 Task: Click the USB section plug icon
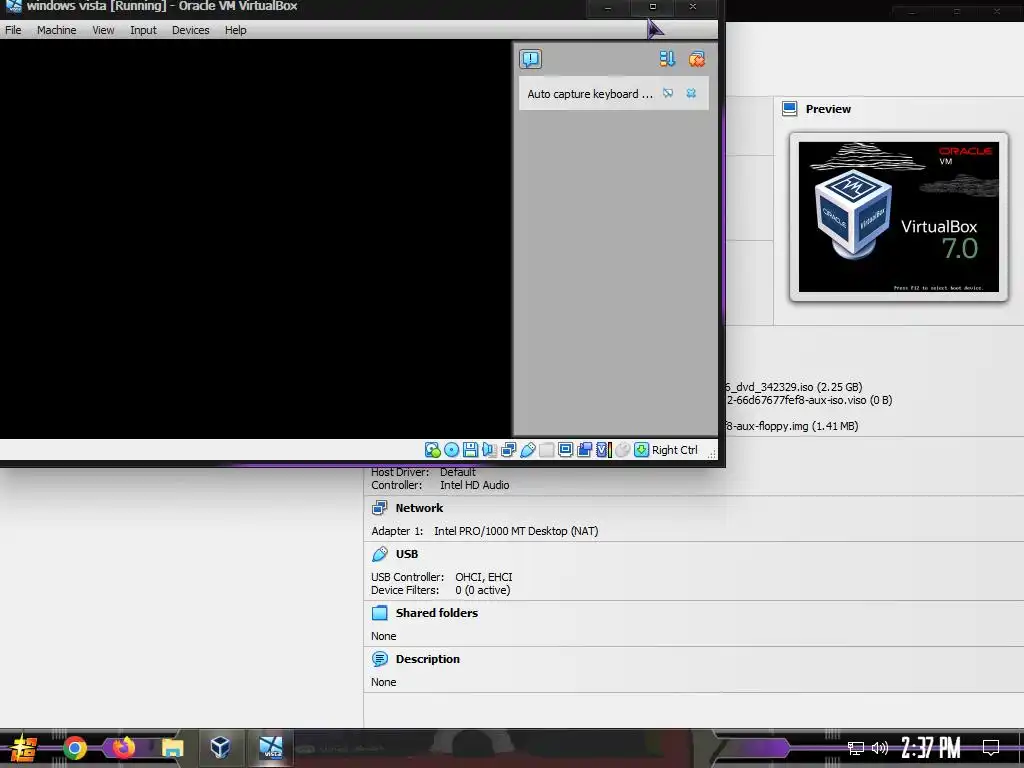click(x=379, y=554)
